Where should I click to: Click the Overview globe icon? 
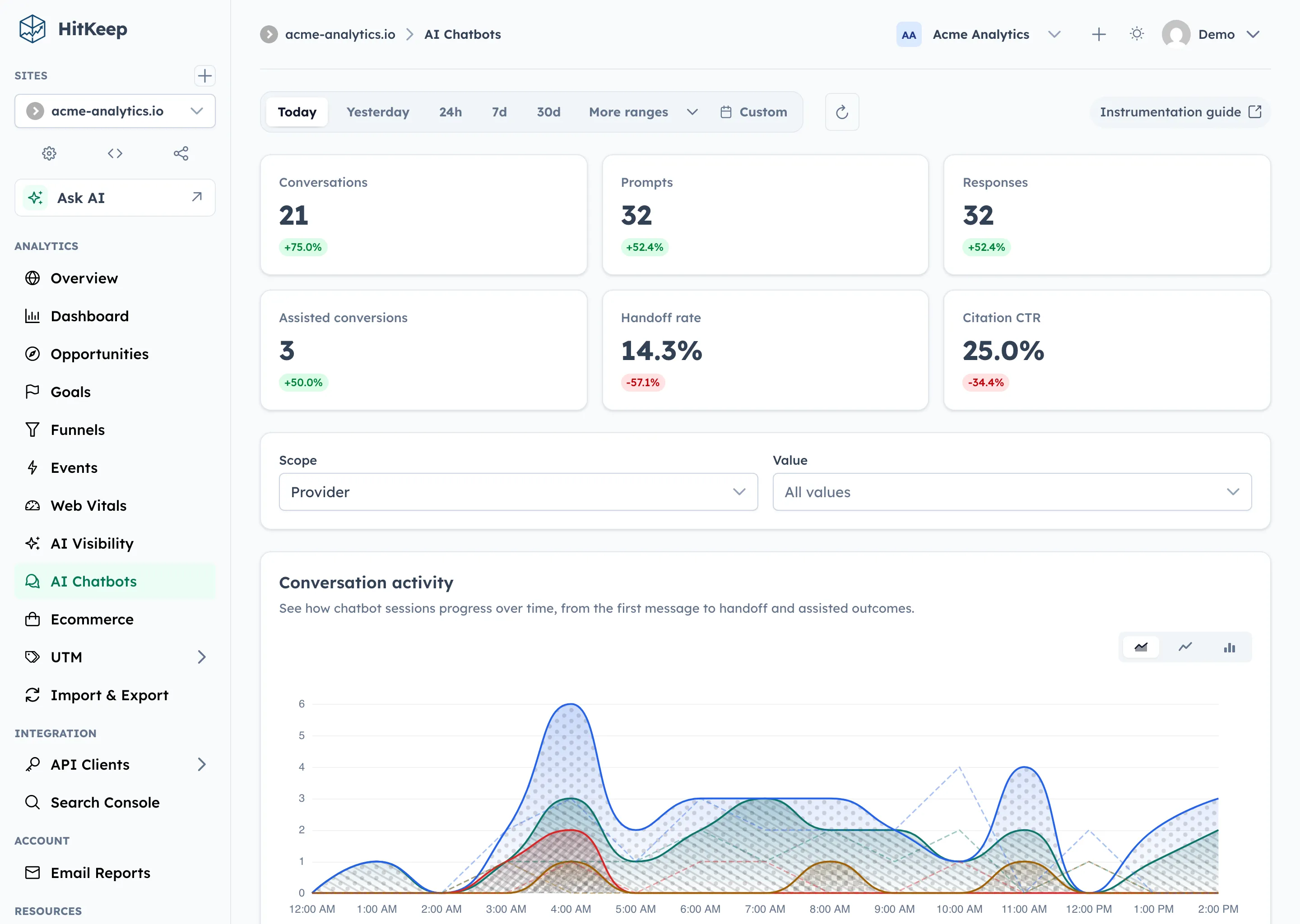[x=32, y=277]
